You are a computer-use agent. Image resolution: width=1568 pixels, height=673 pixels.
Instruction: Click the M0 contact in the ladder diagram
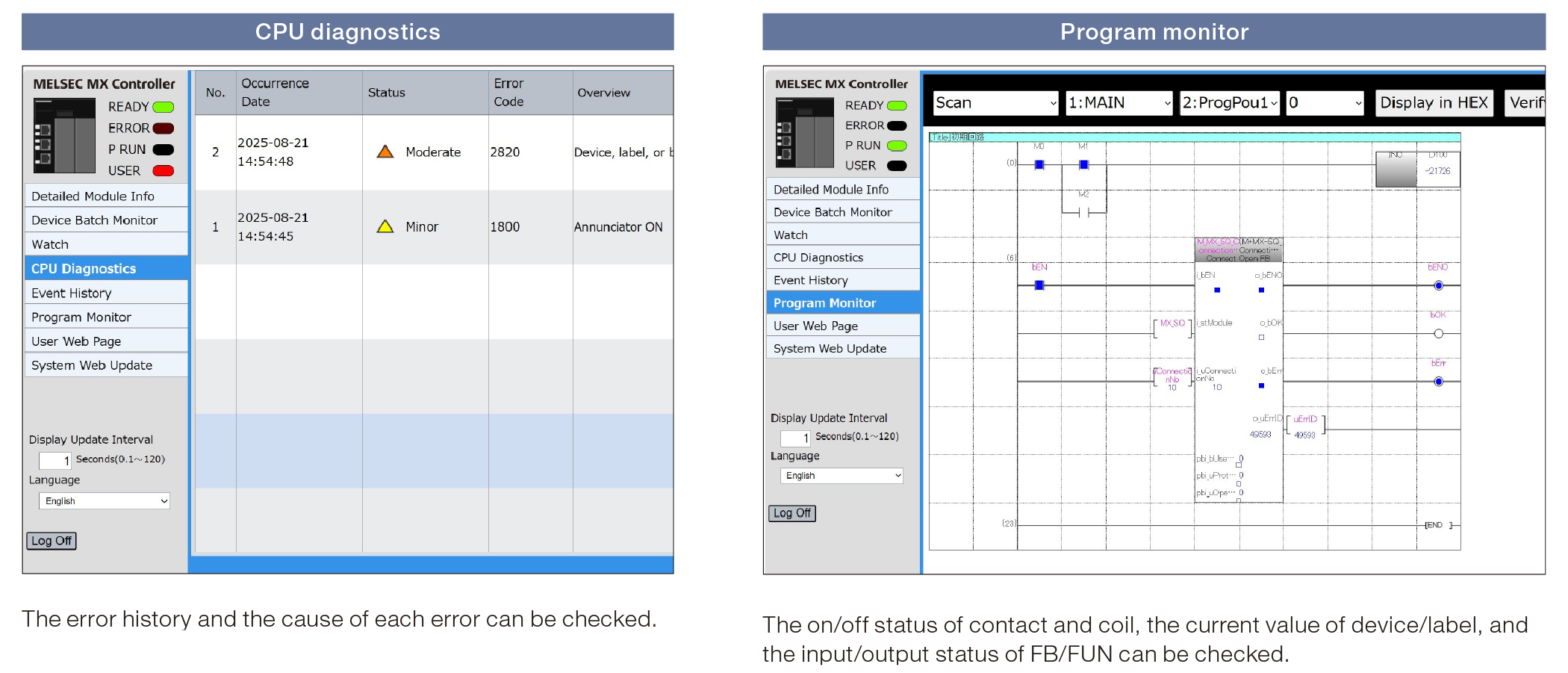click(1039, 164)
